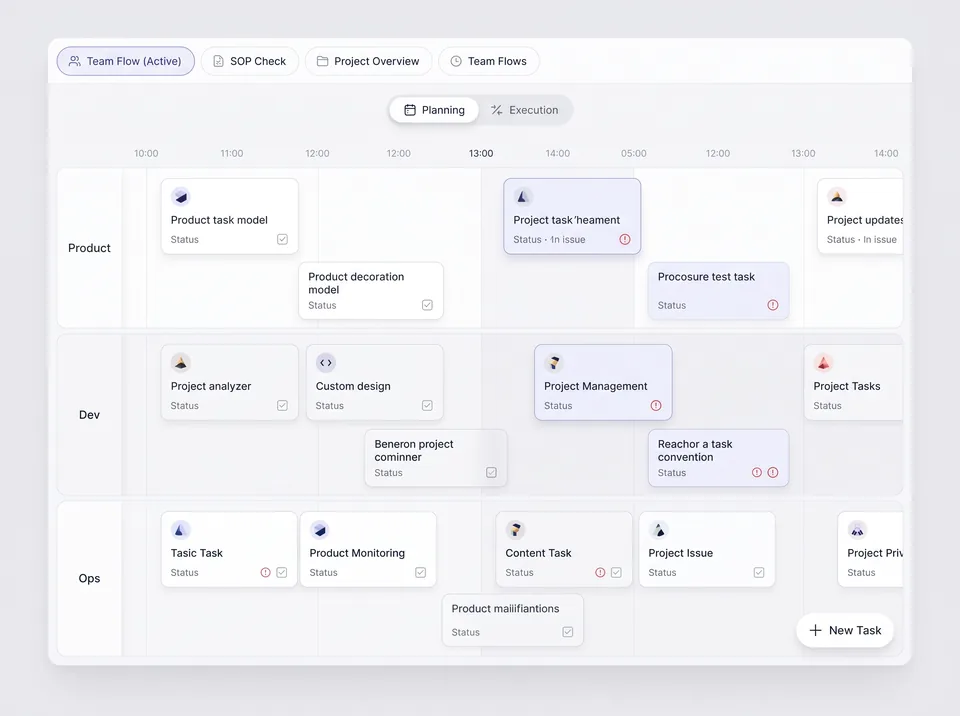The image size is (960, 716).
Task: Select the Planning view
Action: (434, 110)
